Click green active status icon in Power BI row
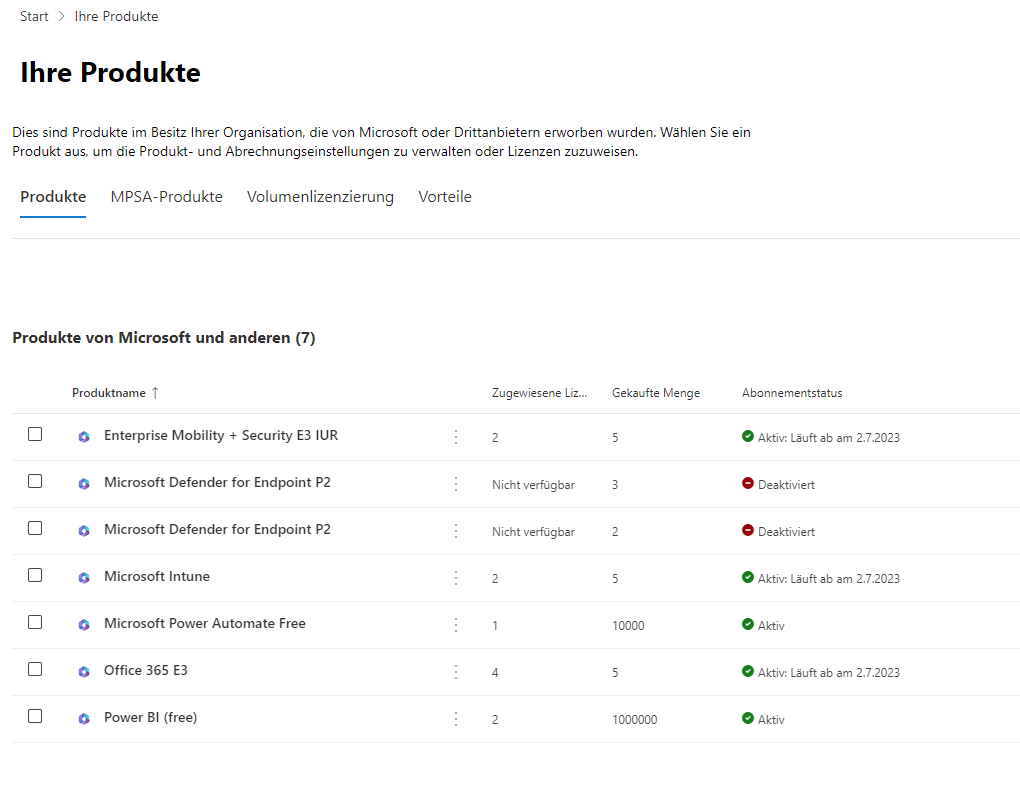 (x=747, y=718)
